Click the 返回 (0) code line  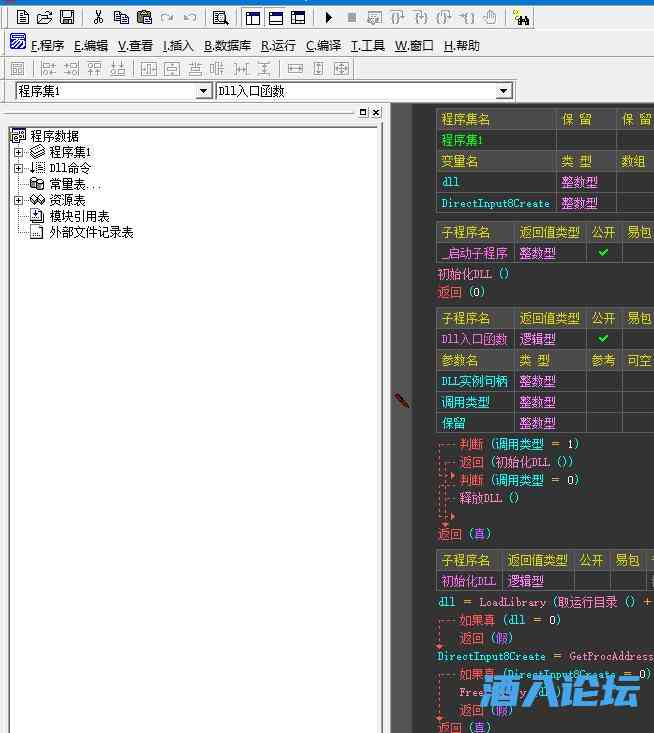tap(461, 292)
